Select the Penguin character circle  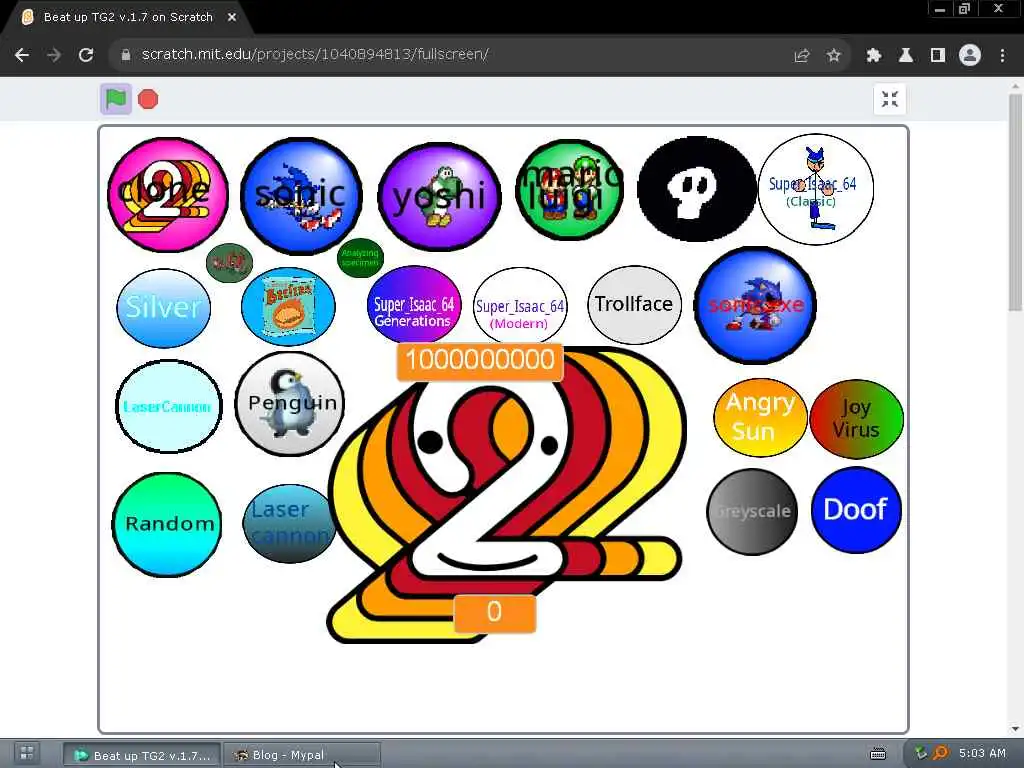click(289, 404)
